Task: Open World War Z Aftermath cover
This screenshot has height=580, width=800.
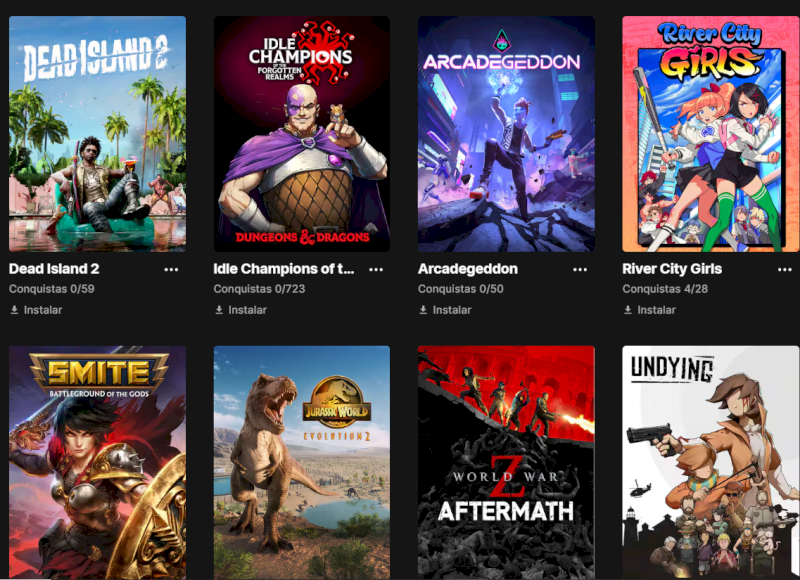Action: click(x=506, y=462)
